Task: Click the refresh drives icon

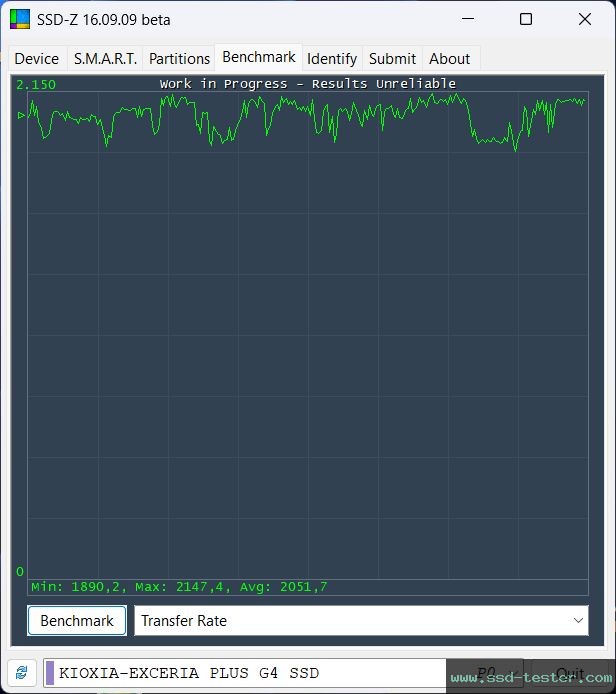Action: [22, 673]
